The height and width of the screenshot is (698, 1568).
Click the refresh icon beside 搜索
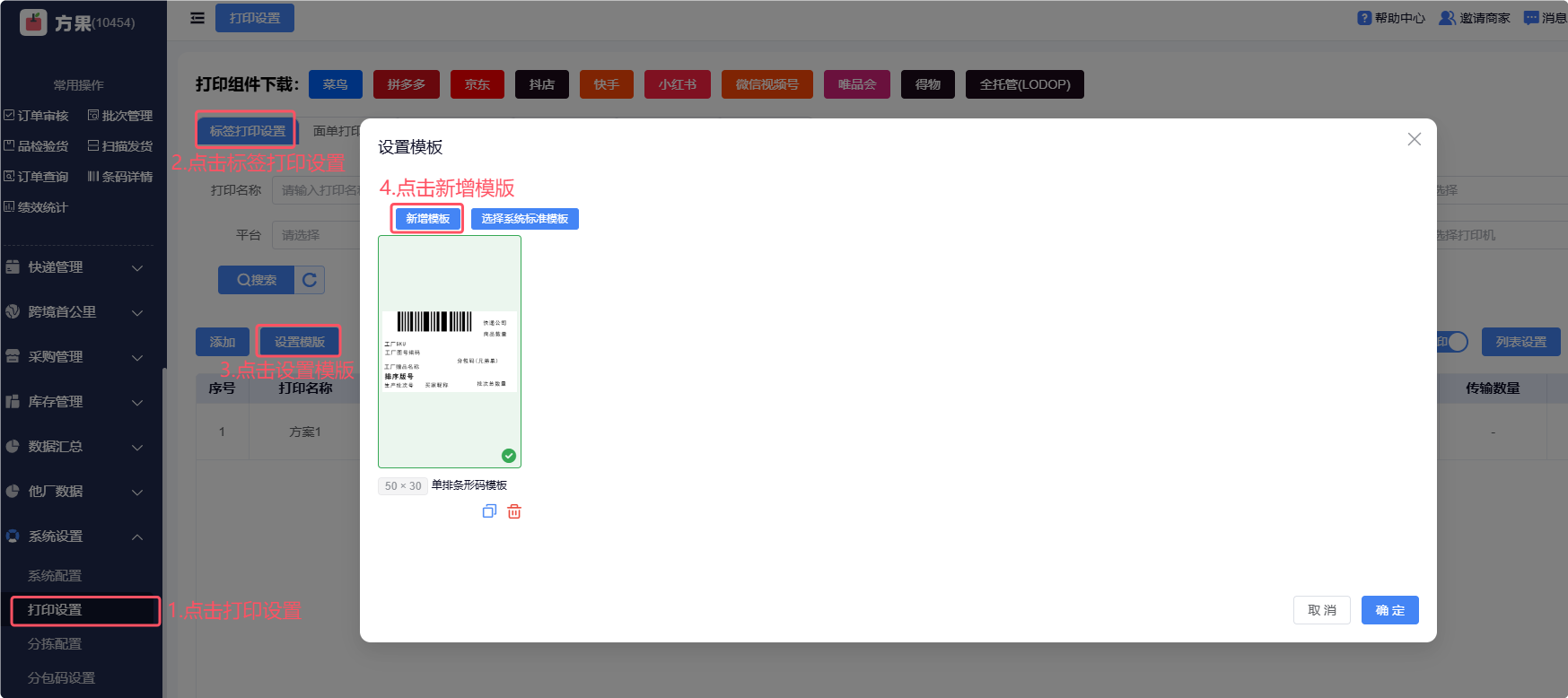(x=310, y=280)
